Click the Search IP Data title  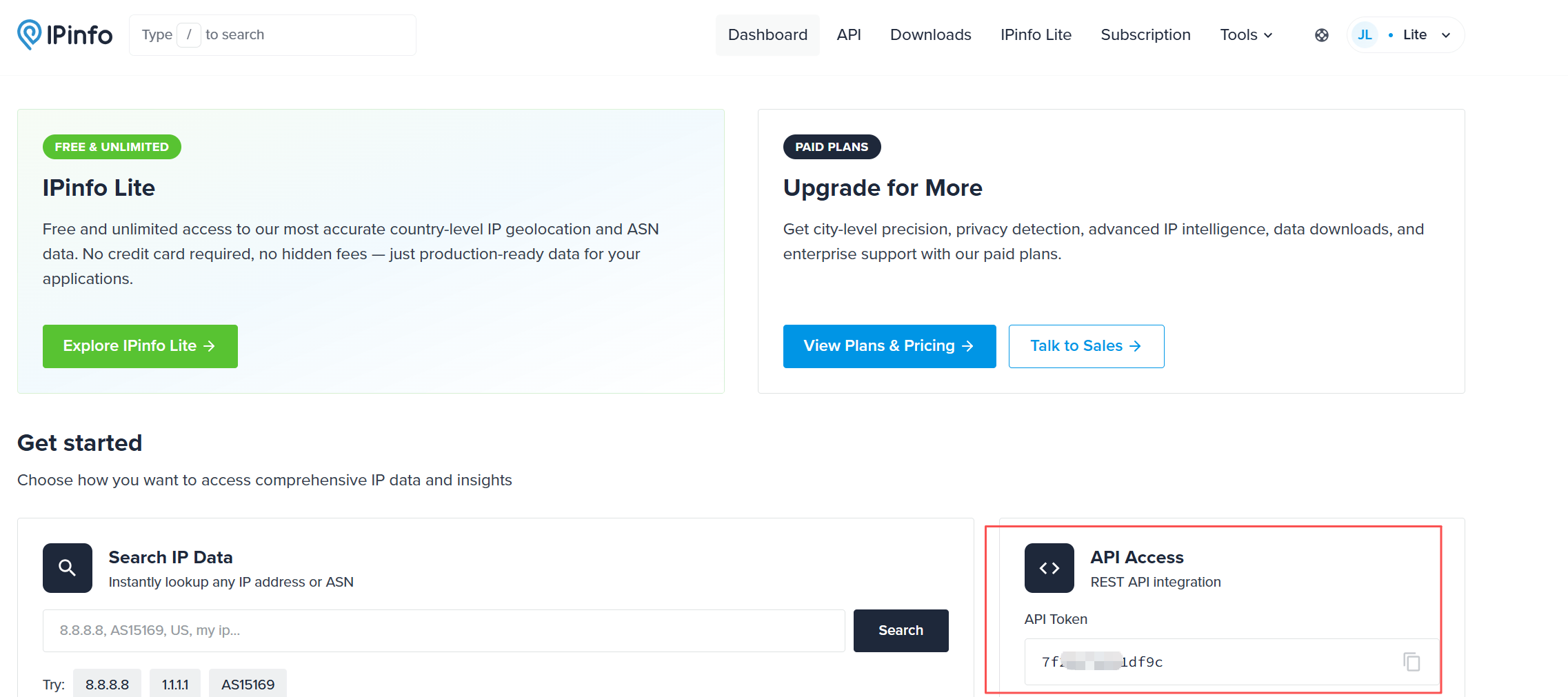tap(170, 557)
